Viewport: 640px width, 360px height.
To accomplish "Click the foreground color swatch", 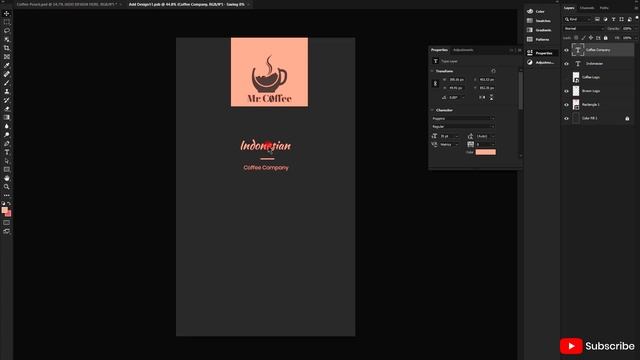I will pos(4,210).
